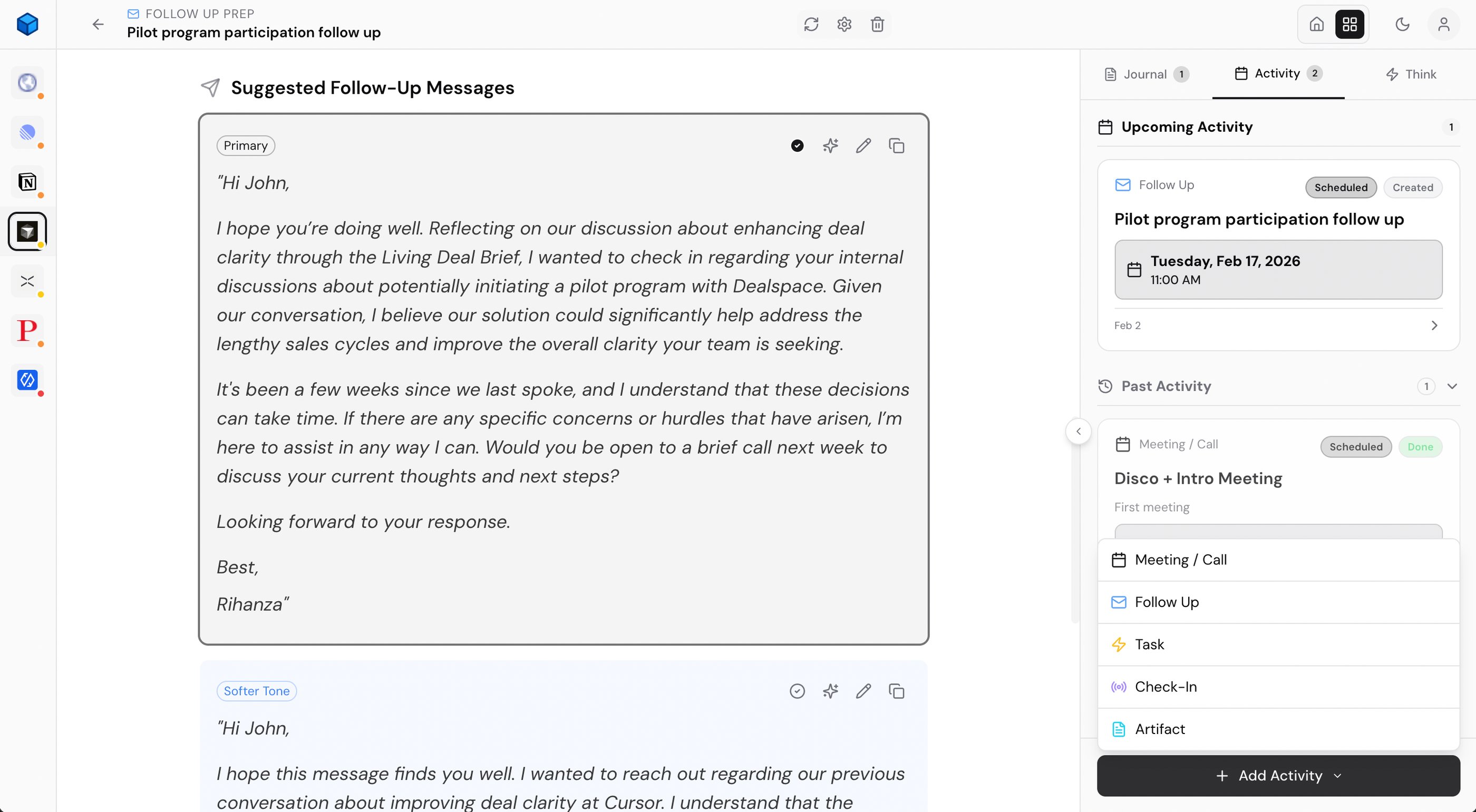Click the Tuesday, Feb 17, 2026 date box
This screenshot has height=812, width=1476.
(1278, 269)
